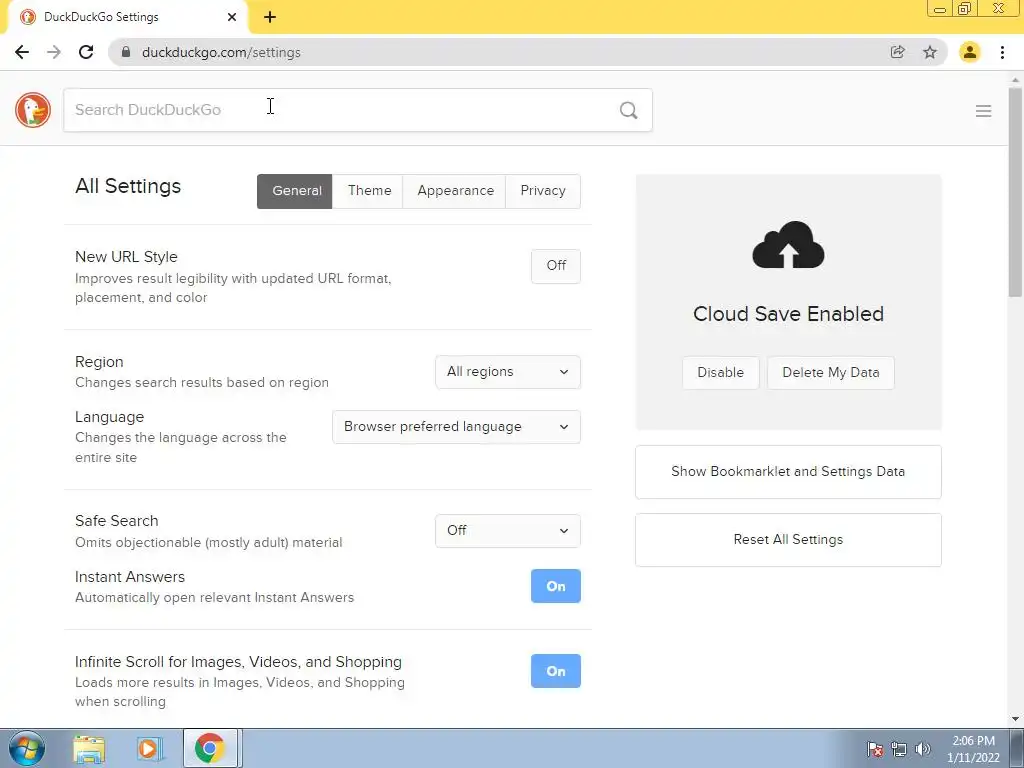Click the scrollbar down arrow
The image size is (1024, 768).
click(x=1016, y=719)
